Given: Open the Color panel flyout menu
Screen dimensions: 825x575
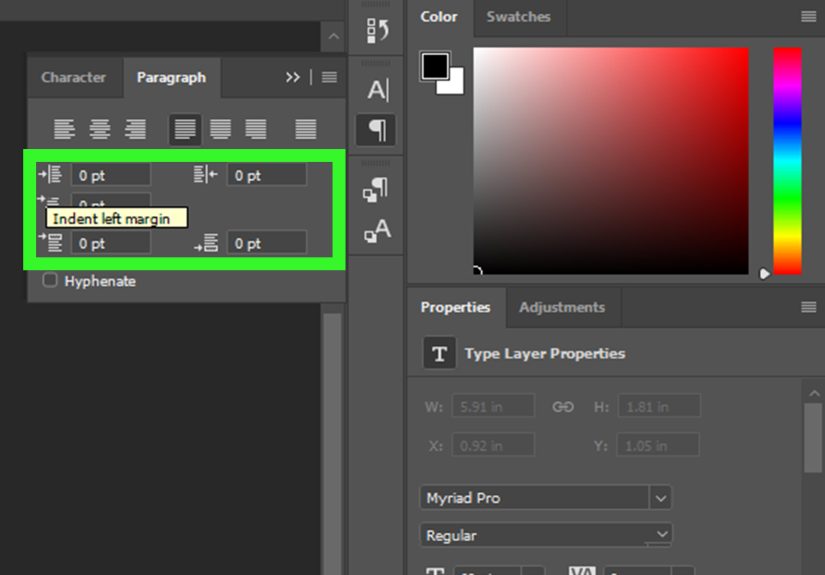Looking at the screenshot, I should tap(809, 17).
